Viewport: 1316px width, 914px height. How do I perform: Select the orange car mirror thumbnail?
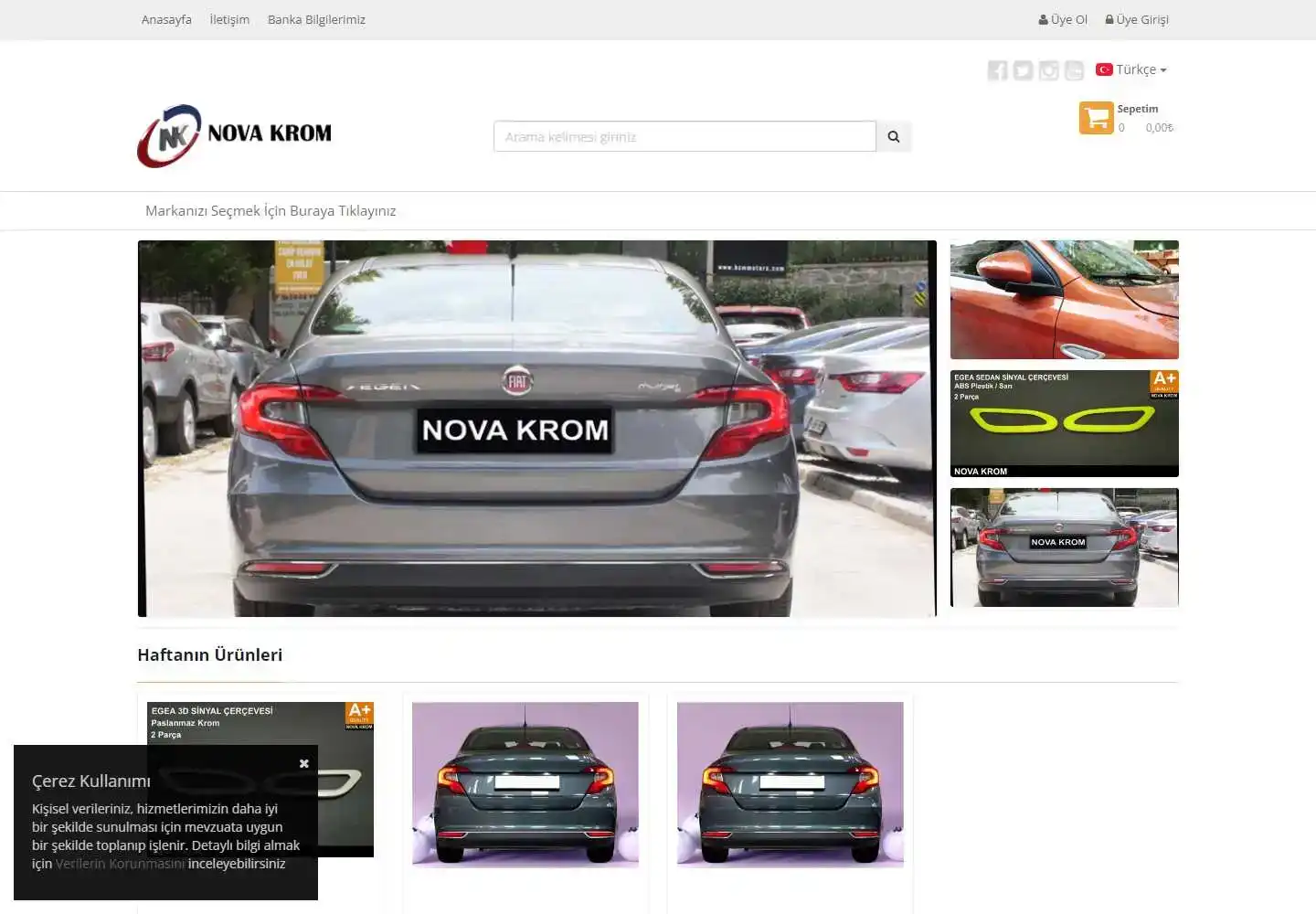tap(1065, 300)
